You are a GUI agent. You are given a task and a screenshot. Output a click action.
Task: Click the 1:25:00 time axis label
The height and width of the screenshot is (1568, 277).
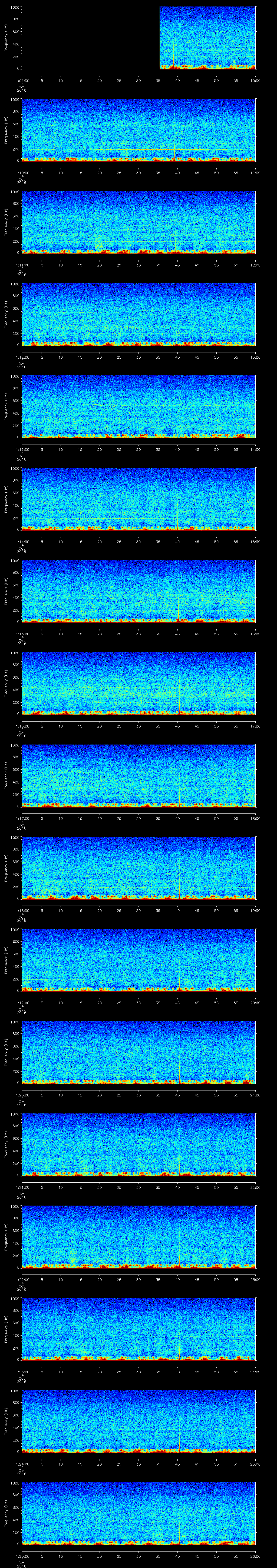(22, 1556)
